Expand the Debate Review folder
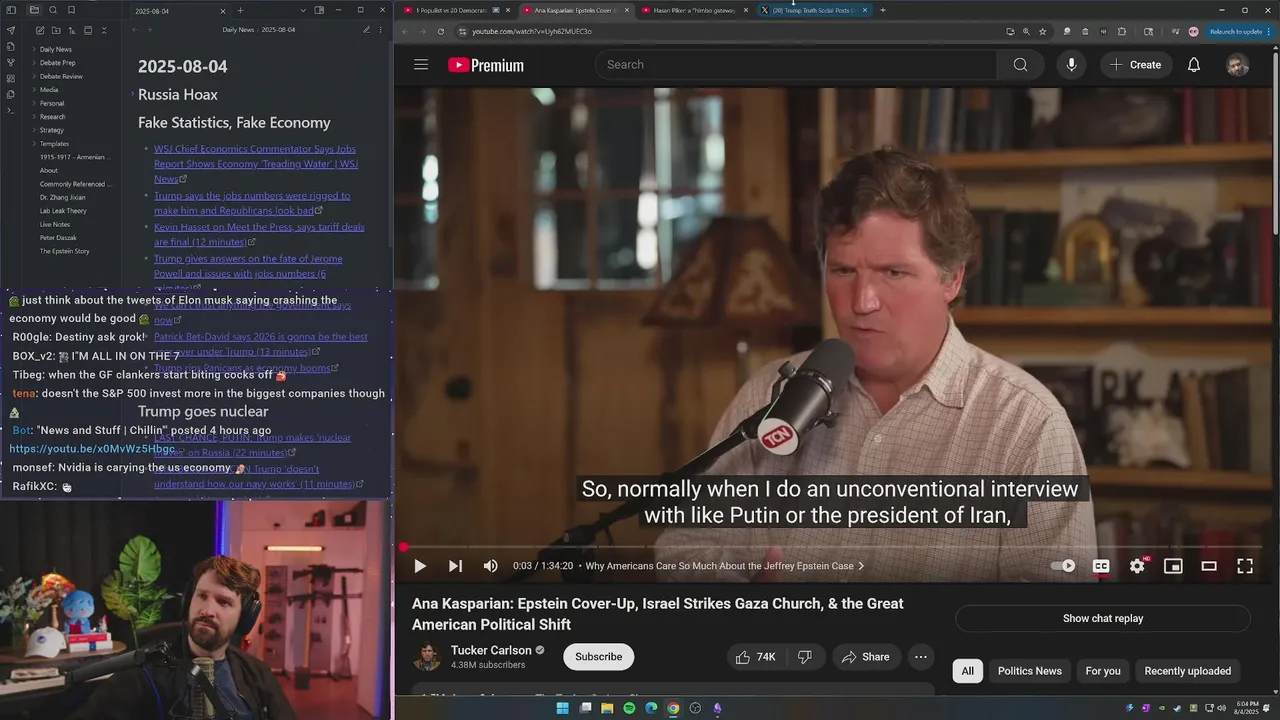This screenshot has width=1280, height=720. click(x=61, y=76)
